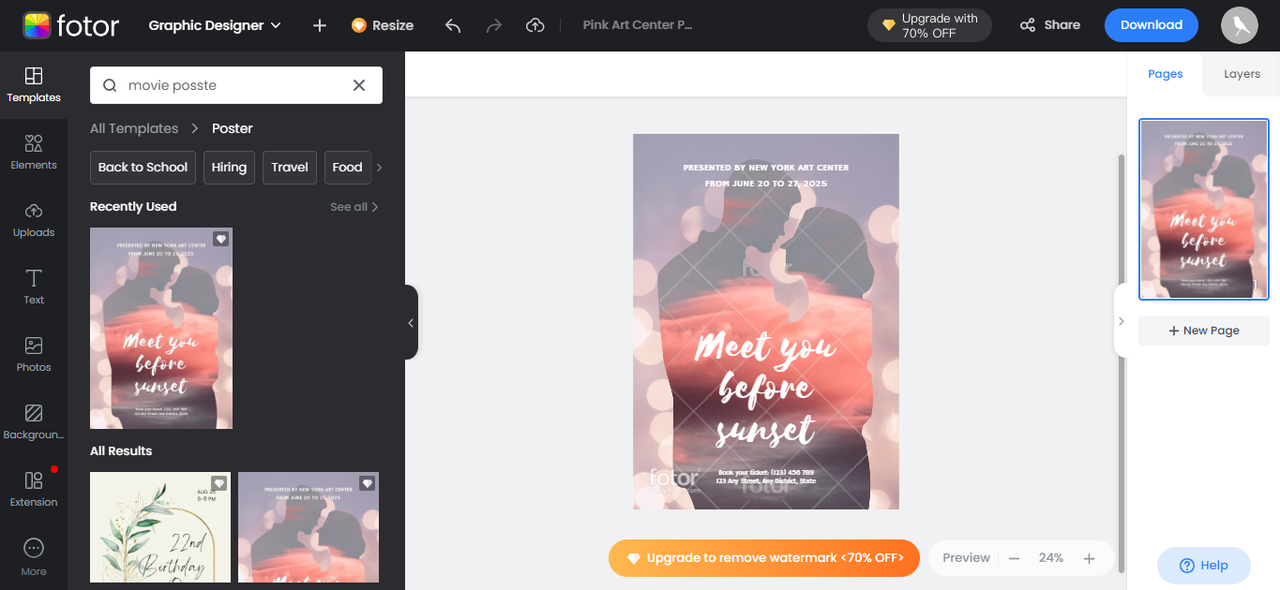Zoom in with the plus icon

[x=1089, y=558]
